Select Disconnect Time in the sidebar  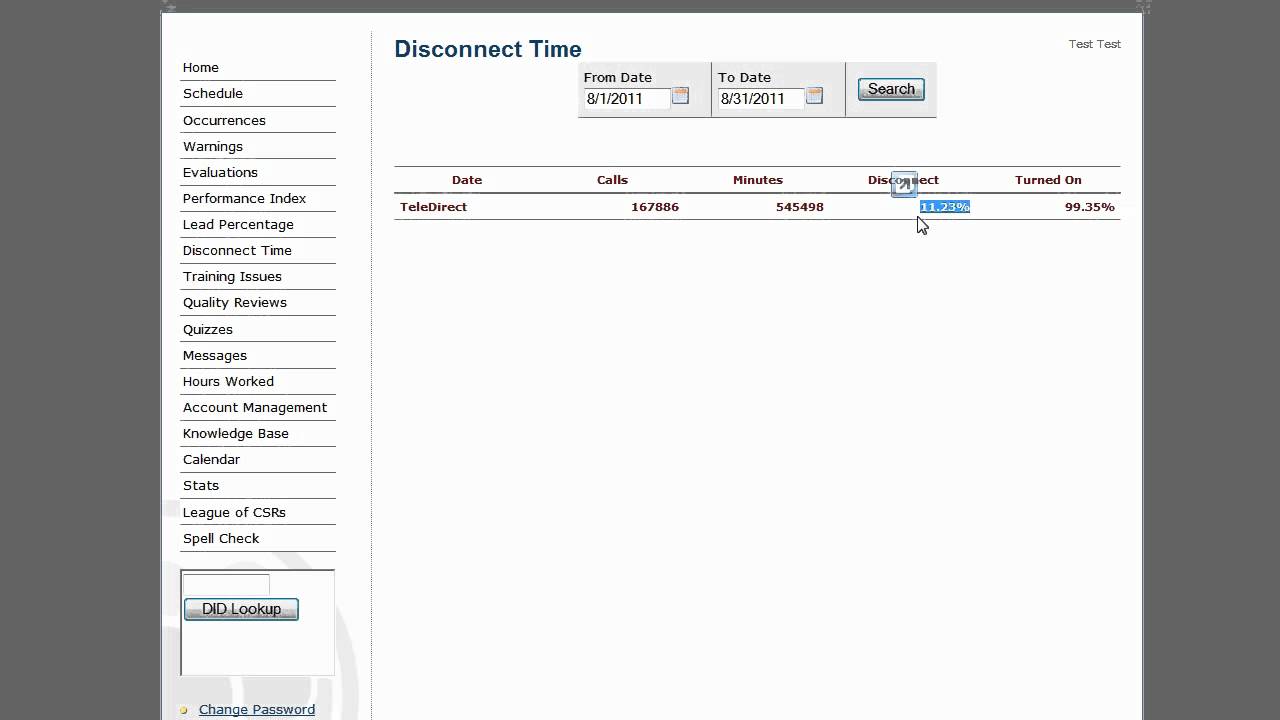(x=237, y=250)
